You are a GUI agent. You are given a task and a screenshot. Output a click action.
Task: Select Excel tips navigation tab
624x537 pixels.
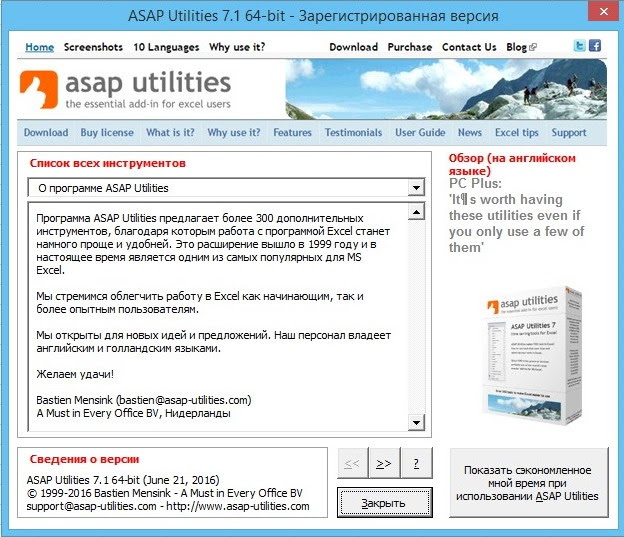click(517, 133)
